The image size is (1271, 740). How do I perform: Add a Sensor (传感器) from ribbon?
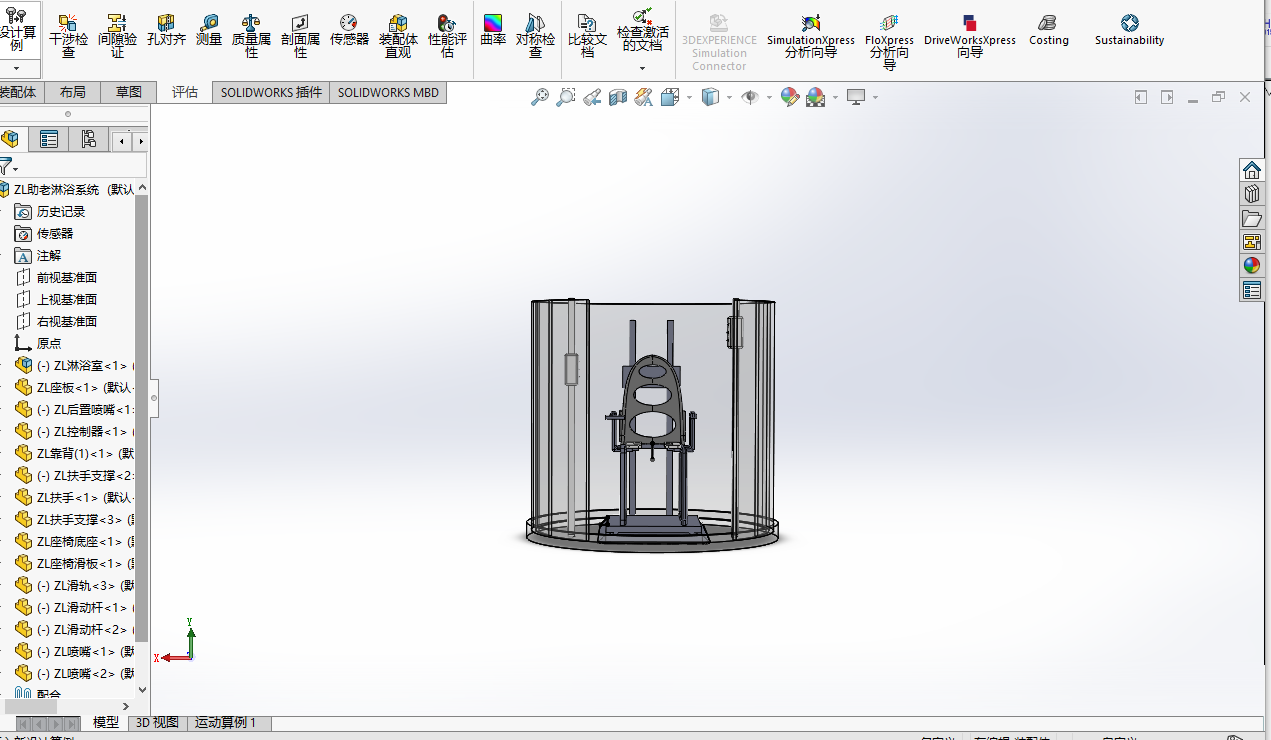[349, 30]
